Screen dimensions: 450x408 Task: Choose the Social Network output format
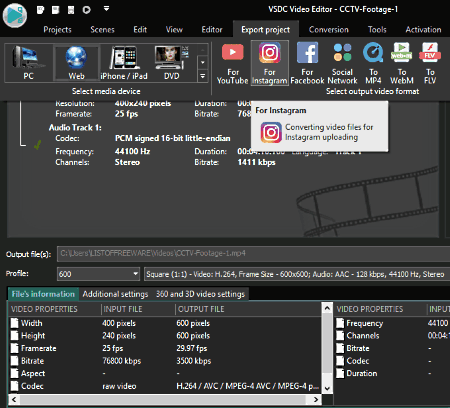pyautogui.click(x=342, y=63)
